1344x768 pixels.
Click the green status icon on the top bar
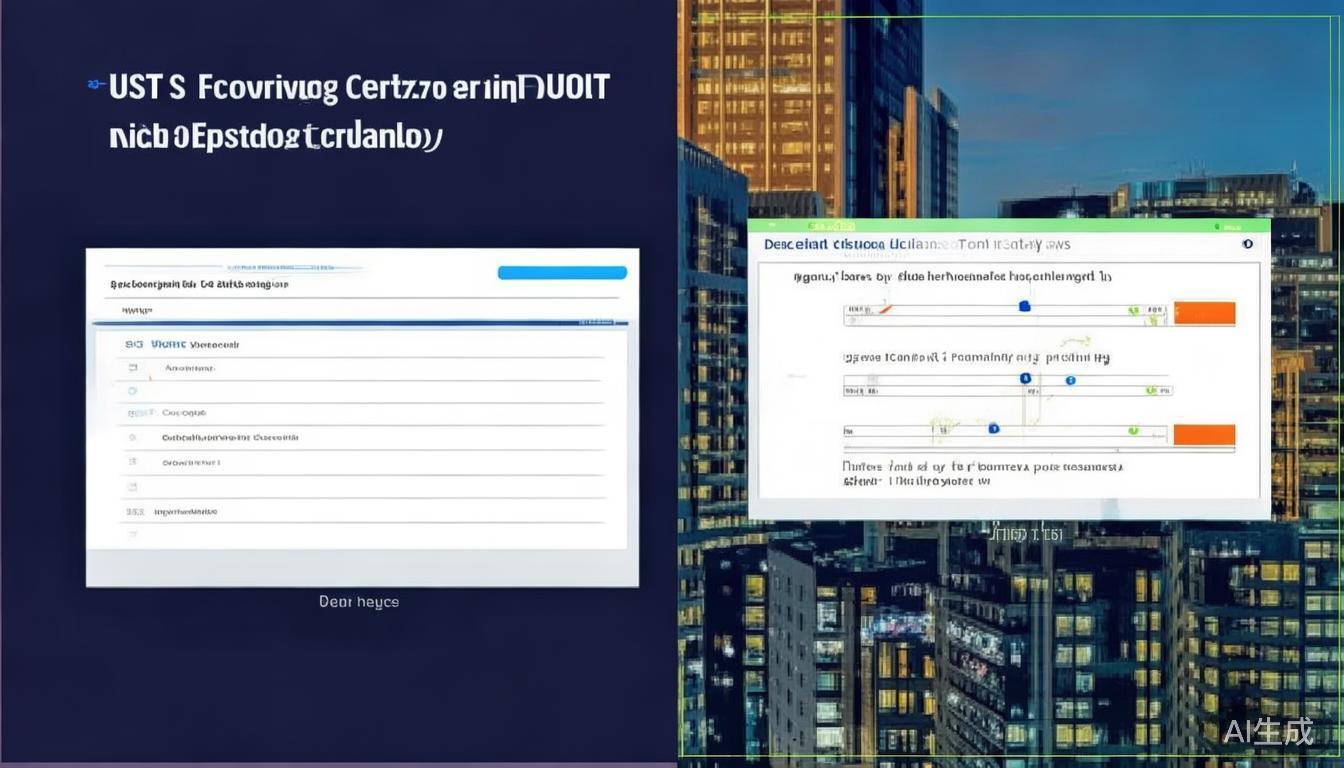coord(1216,226)
